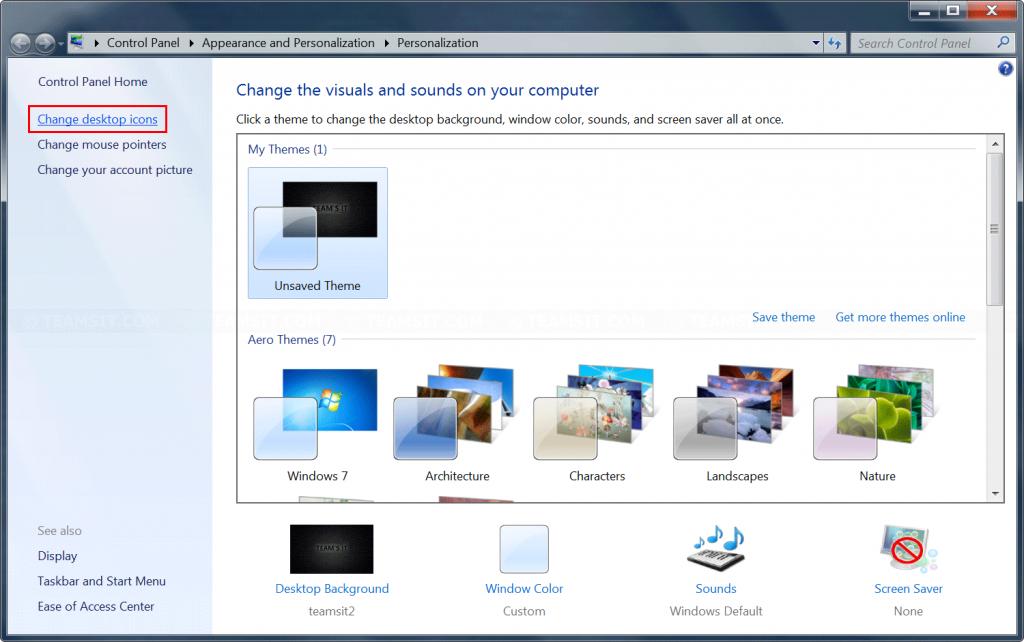Open the Sounds settings
This screenshot has height=642, width=1024.
tap(715, 587)
